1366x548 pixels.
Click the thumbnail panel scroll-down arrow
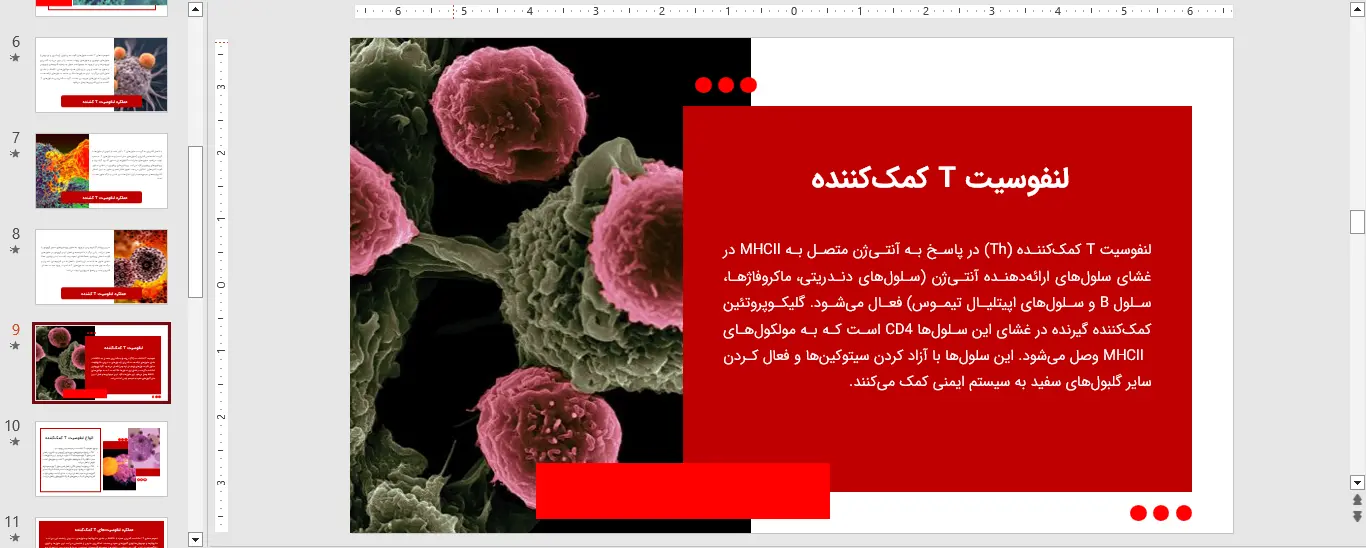tap(195, 540)
